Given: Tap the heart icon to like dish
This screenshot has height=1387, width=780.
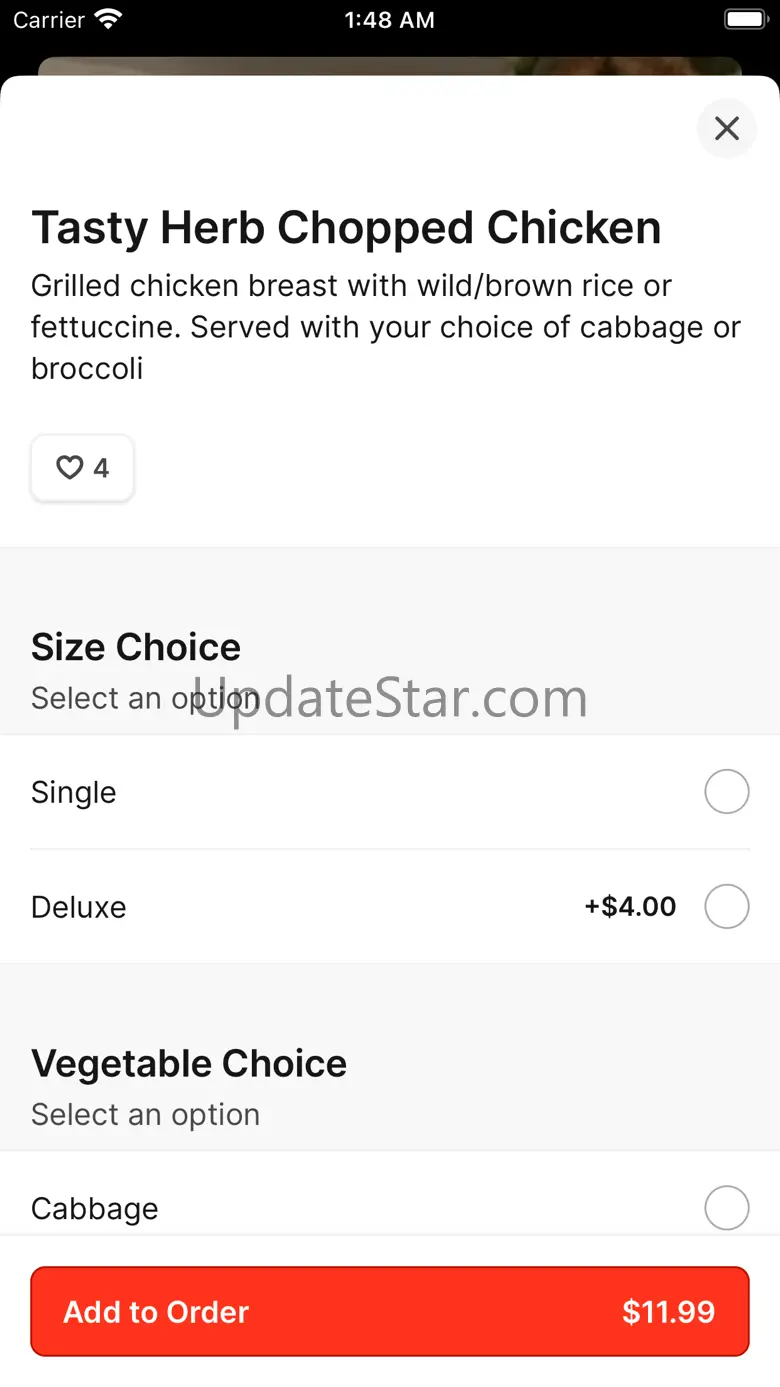Looking at the screenshot, I should (x=69, y=468).
